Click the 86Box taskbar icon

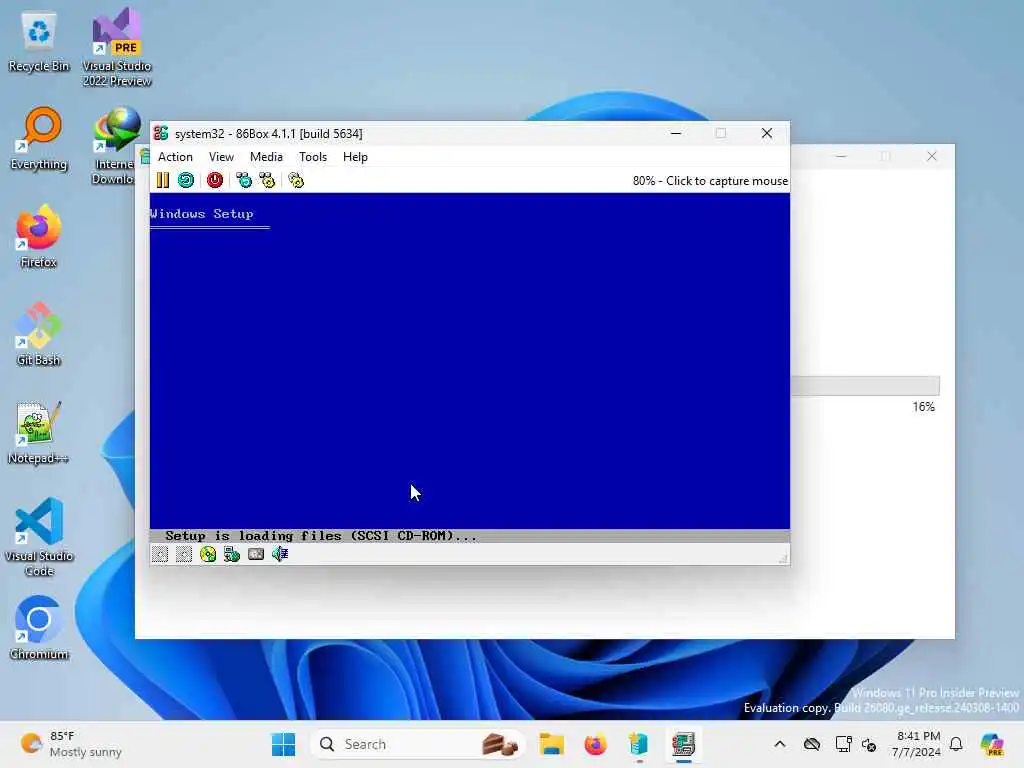pyautogui.click(x=683, y=744)
